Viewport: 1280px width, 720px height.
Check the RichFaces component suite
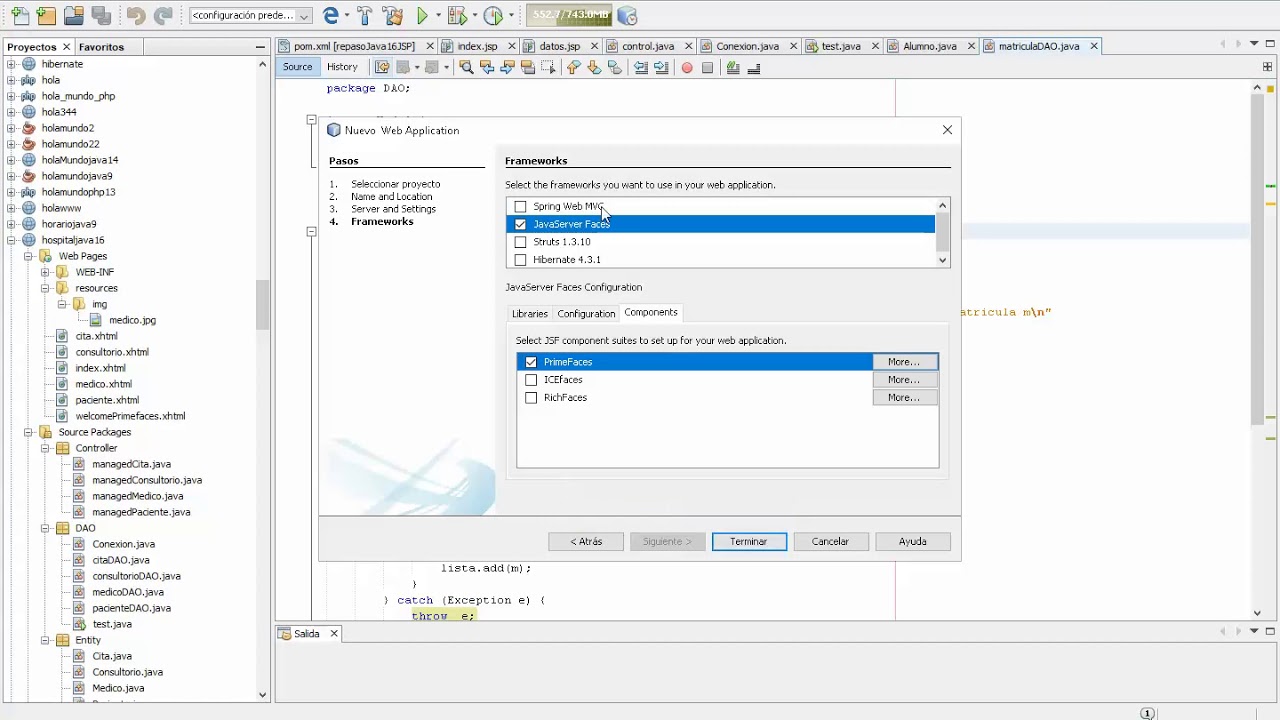531,398
